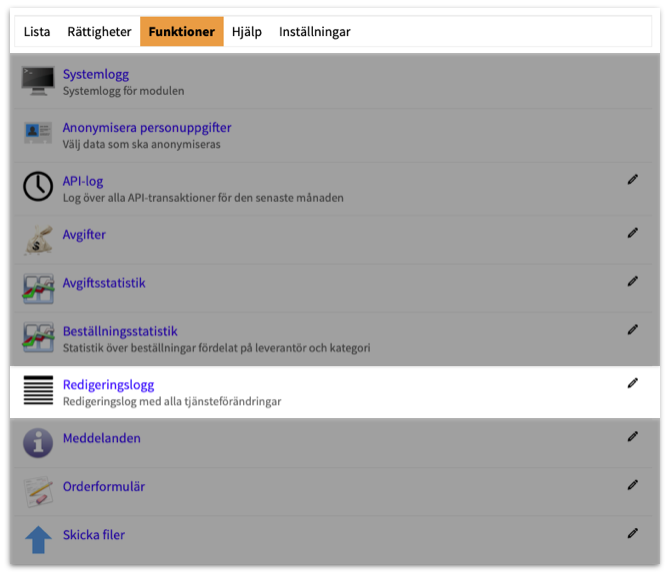Click the pencil icon for API-log
This screenshot has width=669, height=576.
click(632, 179)
